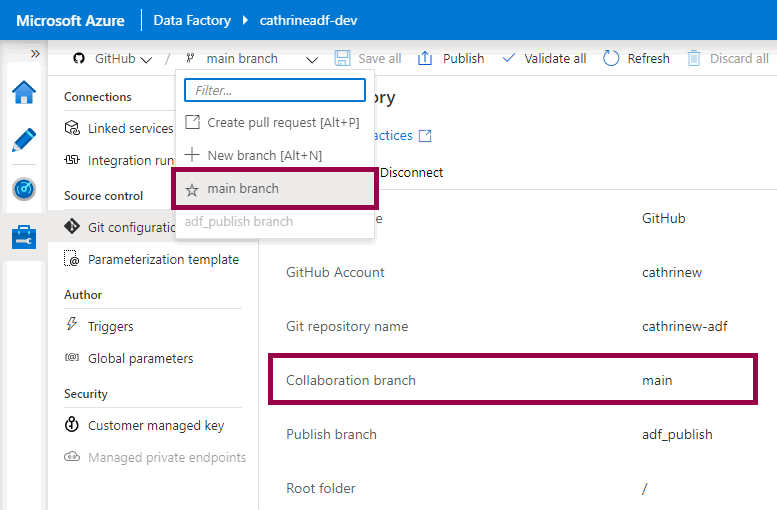This screenshot has height=510, width=777.
Task: Open Customer managed key settings
Action: (155, 425)
